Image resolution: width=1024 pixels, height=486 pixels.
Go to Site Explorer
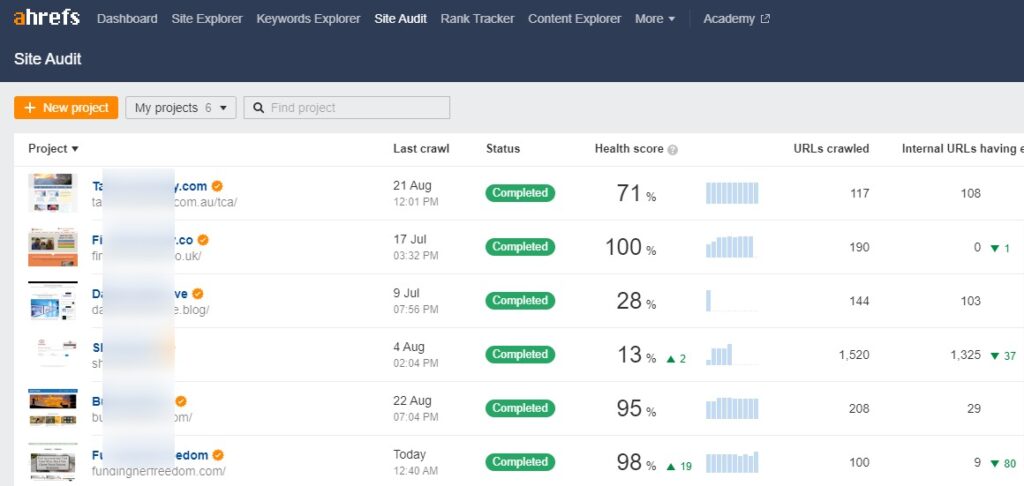(x=206, y=19)
